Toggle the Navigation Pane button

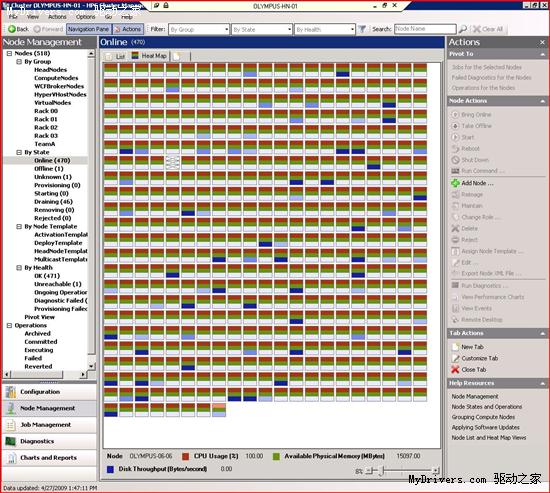[x=88, y=29]
